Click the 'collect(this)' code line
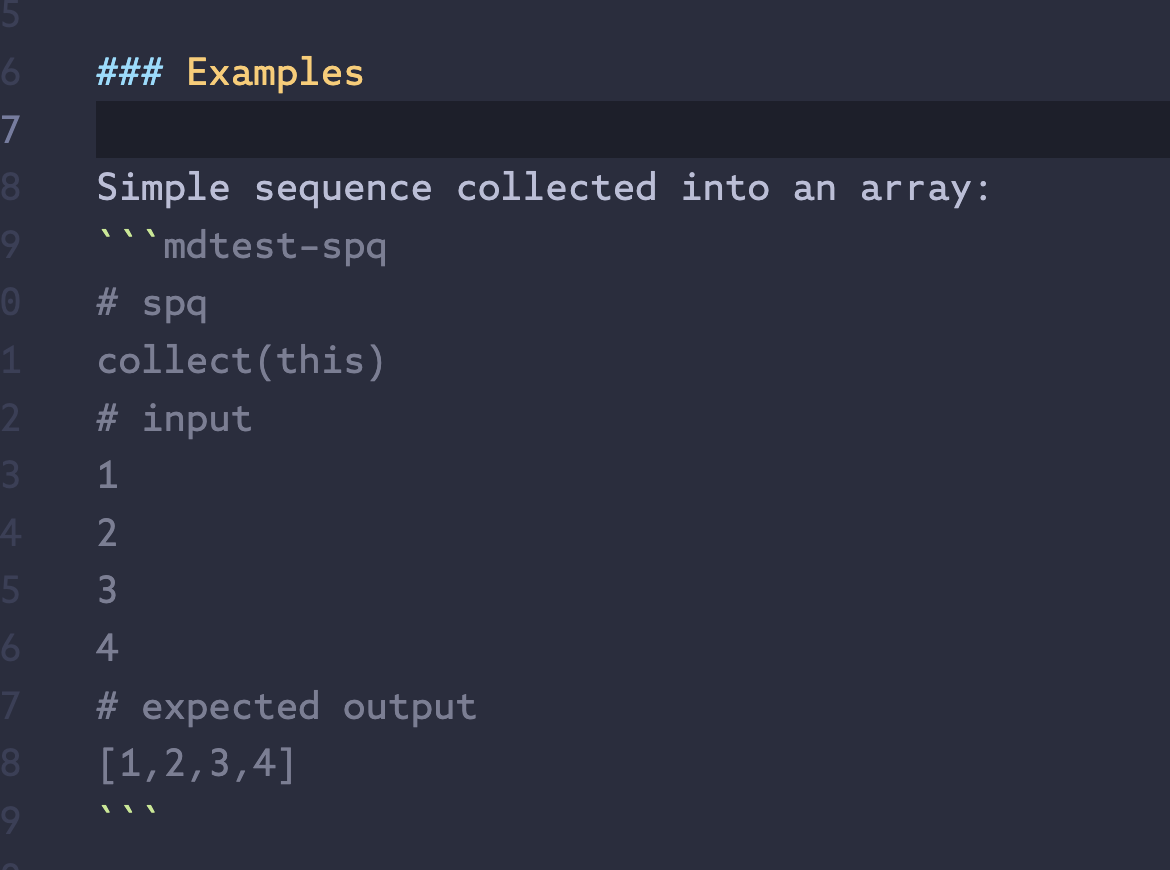 click(241, 361)
